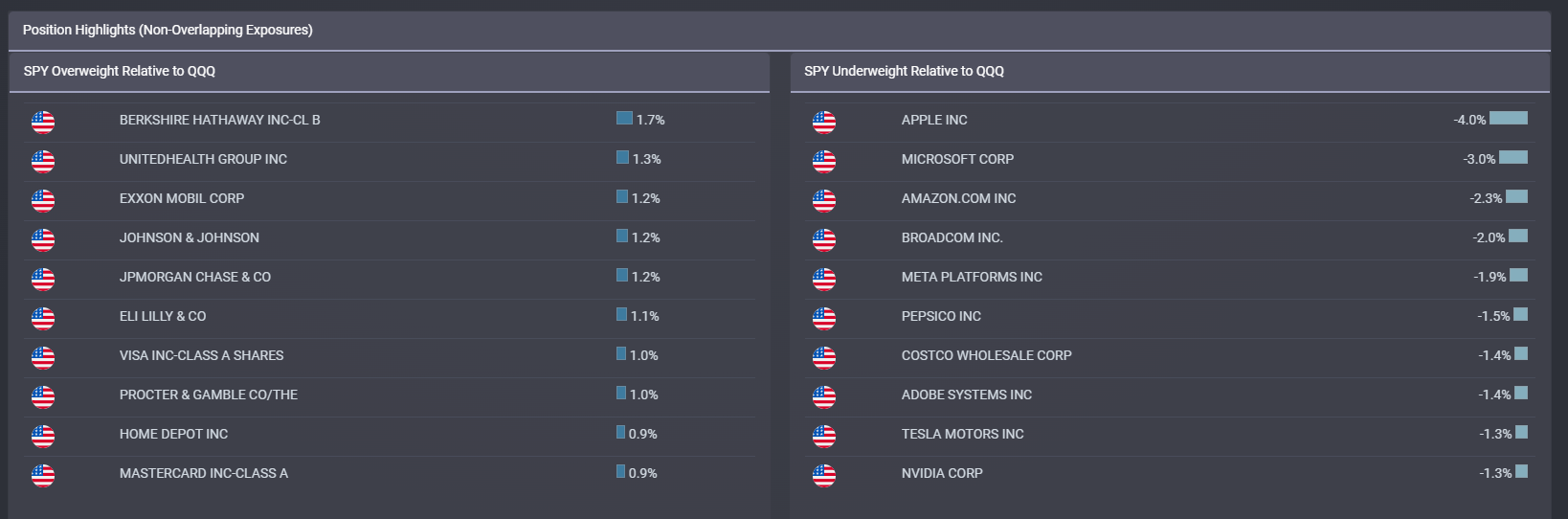Click the US flag icon beside Amazon.com
Image resolution: width=1568 pixels, height=519 pixels.
tap(824, 201)
